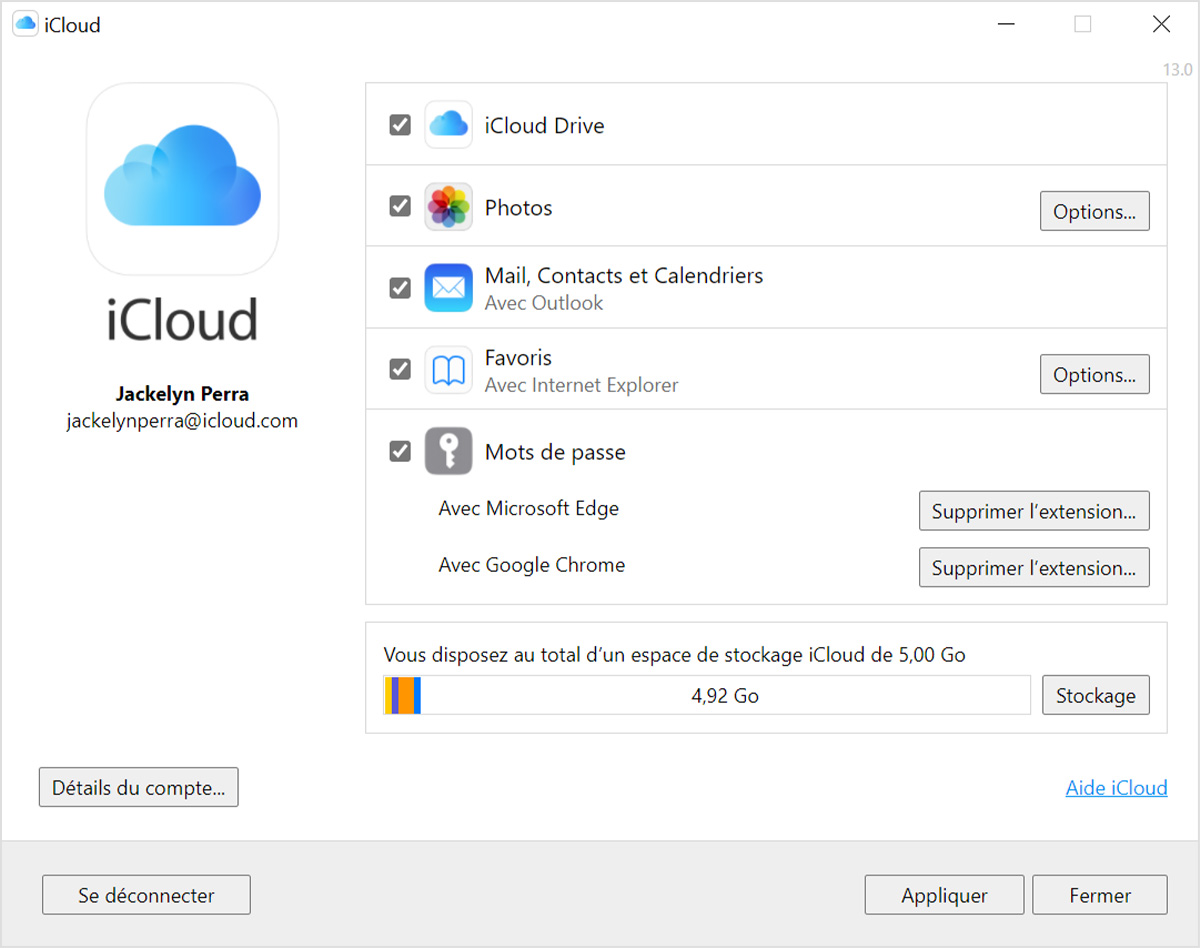Uncheck the Photos checkbox
Viewport: 1200px width, 948px height.
tap(400, 206)
